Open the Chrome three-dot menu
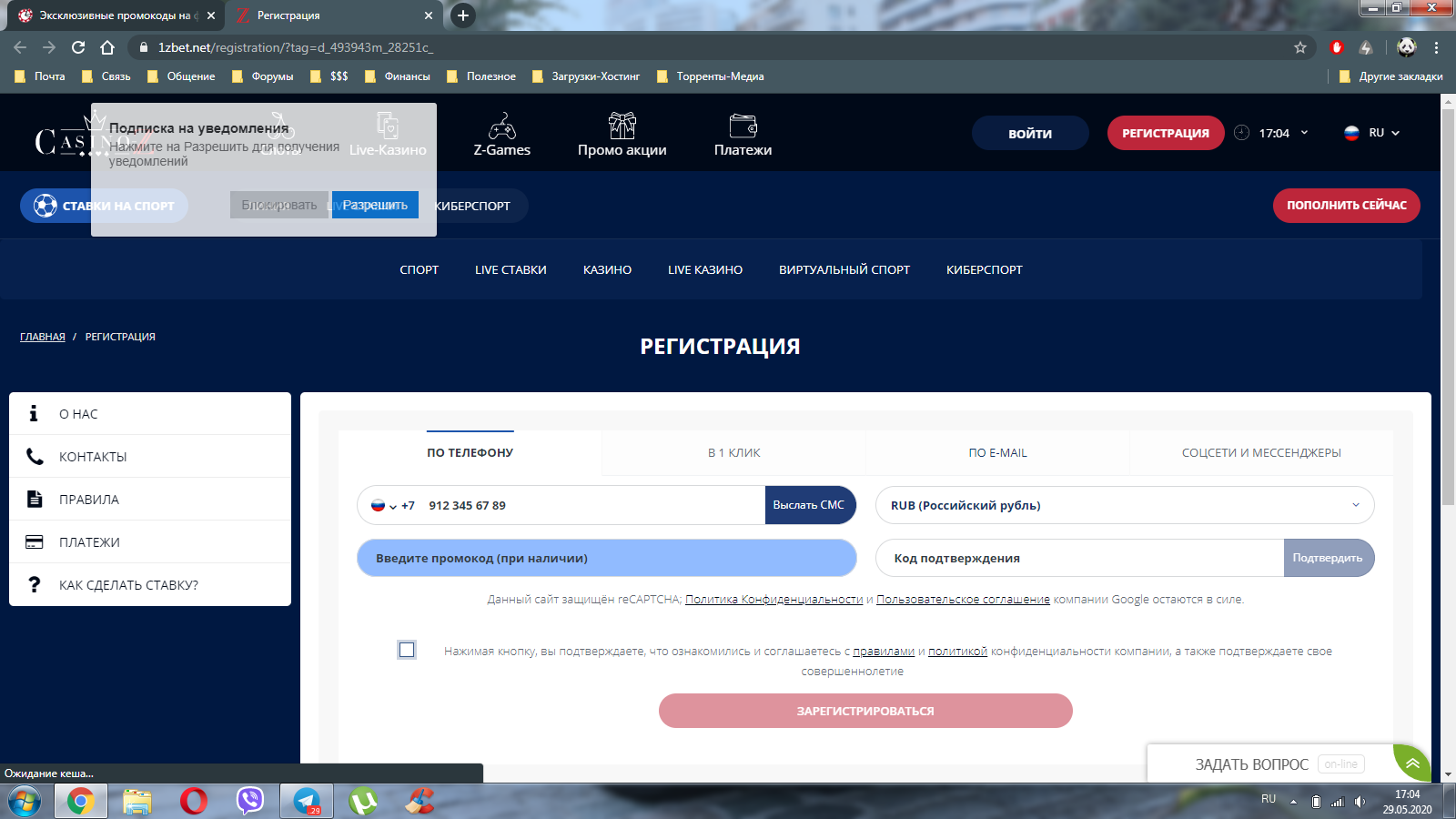Screen dimensions: 1456x819 tap(1437, 47)
